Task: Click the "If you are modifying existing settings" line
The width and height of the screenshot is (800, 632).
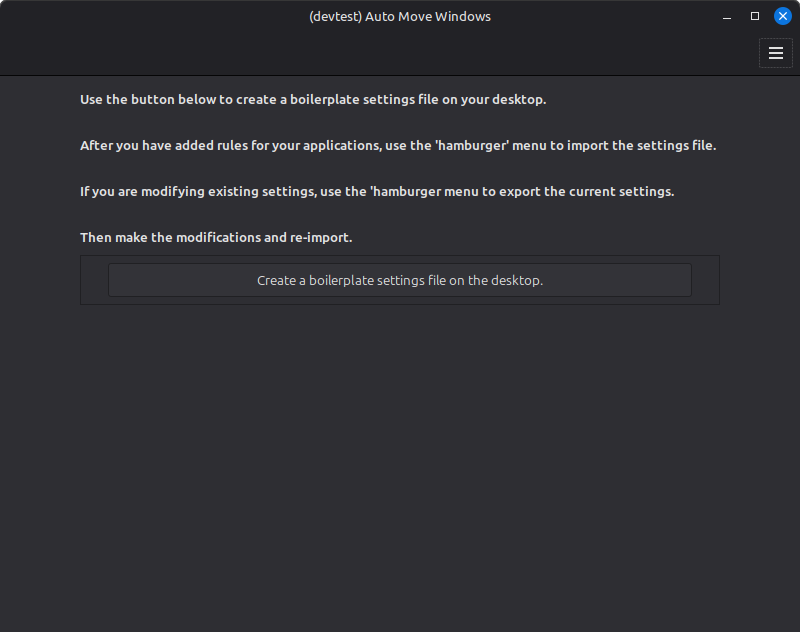Action: 198,191
